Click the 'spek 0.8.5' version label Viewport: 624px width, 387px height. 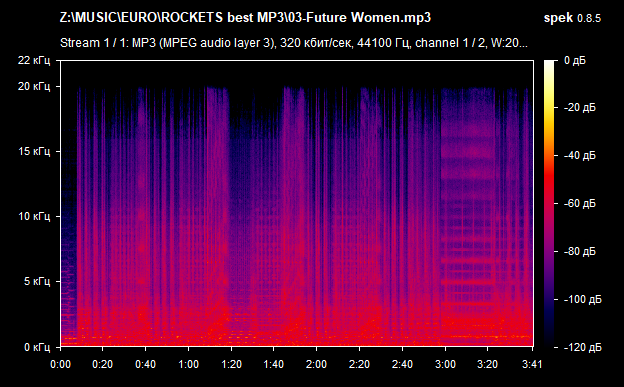coord(572,18)
